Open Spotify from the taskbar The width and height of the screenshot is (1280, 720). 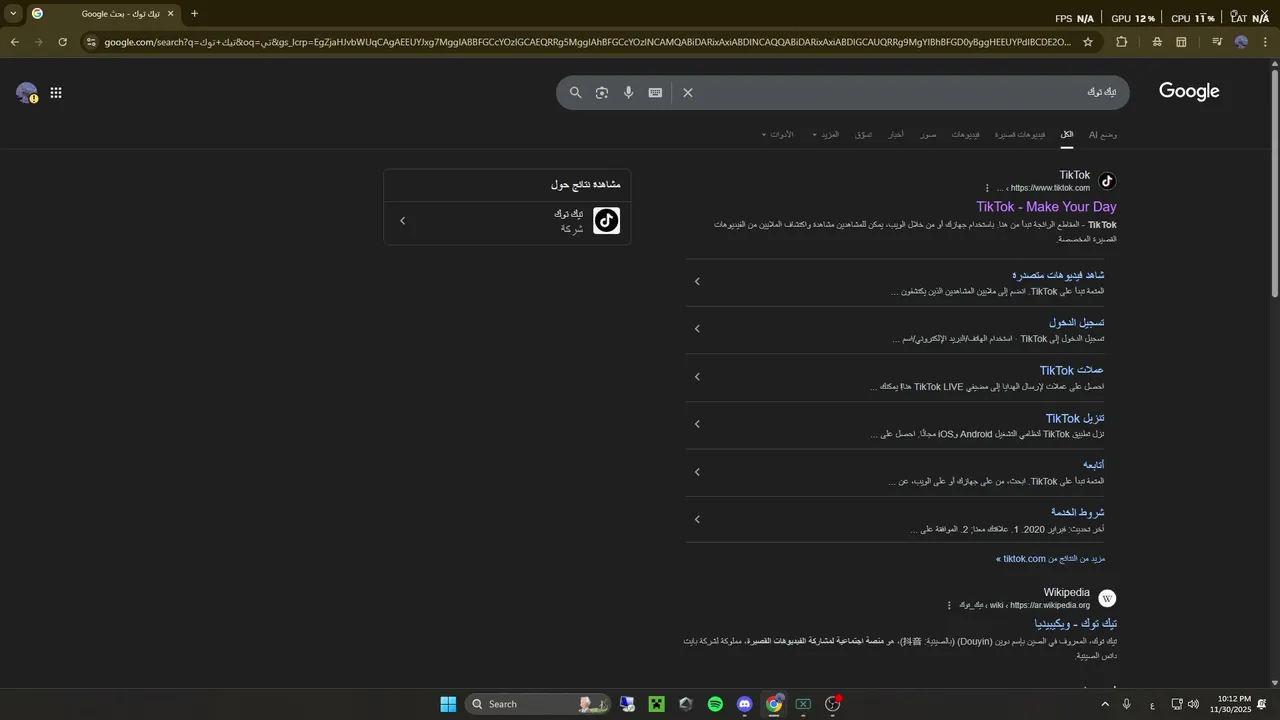click(715, 704)
